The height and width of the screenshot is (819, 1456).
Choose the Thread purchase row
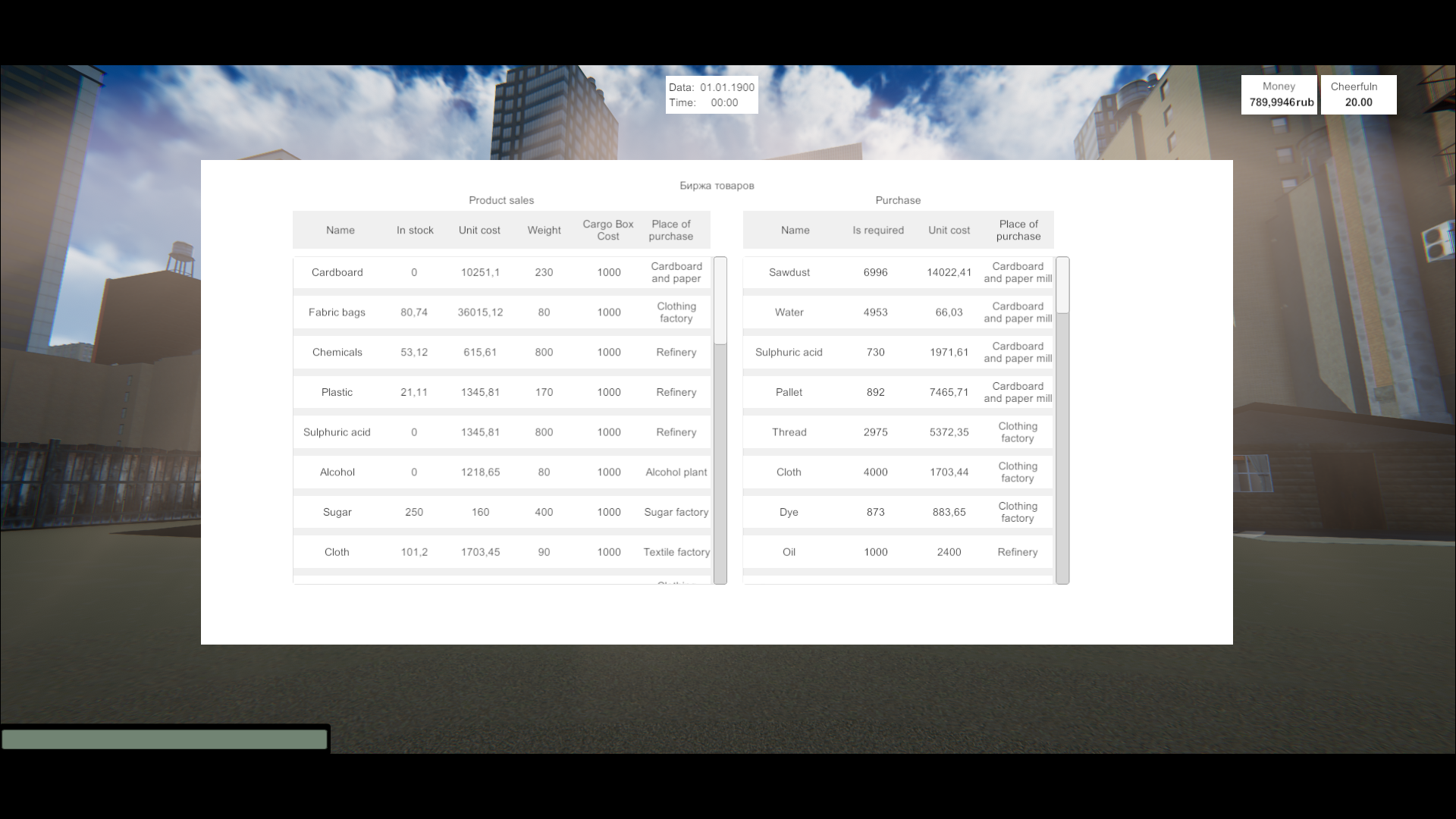click(x=899, y=432)
